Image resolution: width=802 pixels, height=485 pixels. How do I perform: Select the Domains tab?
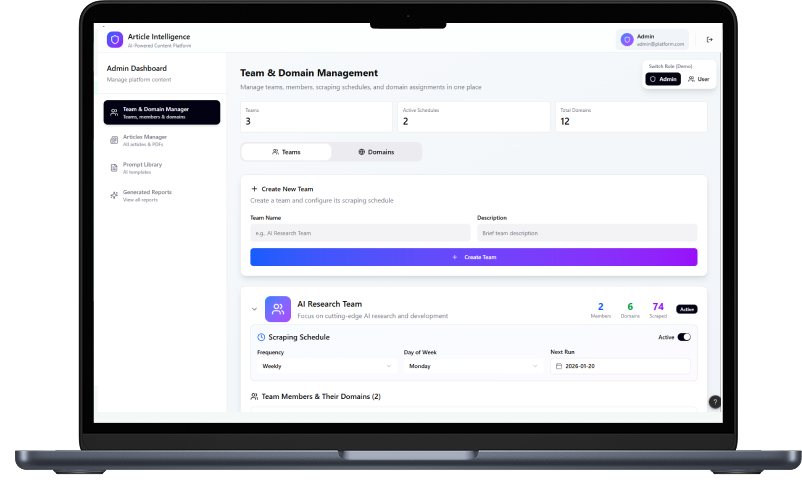click(376, 152)
